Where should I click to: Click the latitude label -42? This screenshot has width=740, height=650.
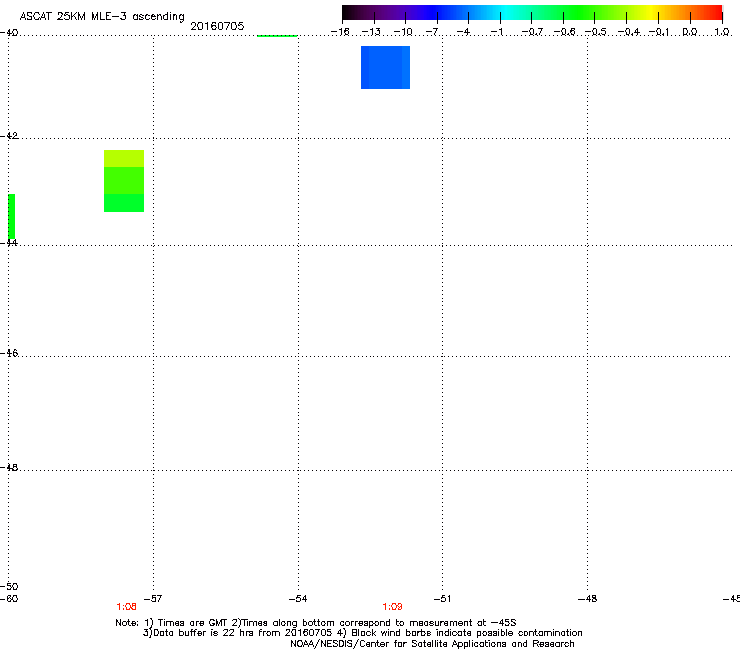[x=9, y=136]
